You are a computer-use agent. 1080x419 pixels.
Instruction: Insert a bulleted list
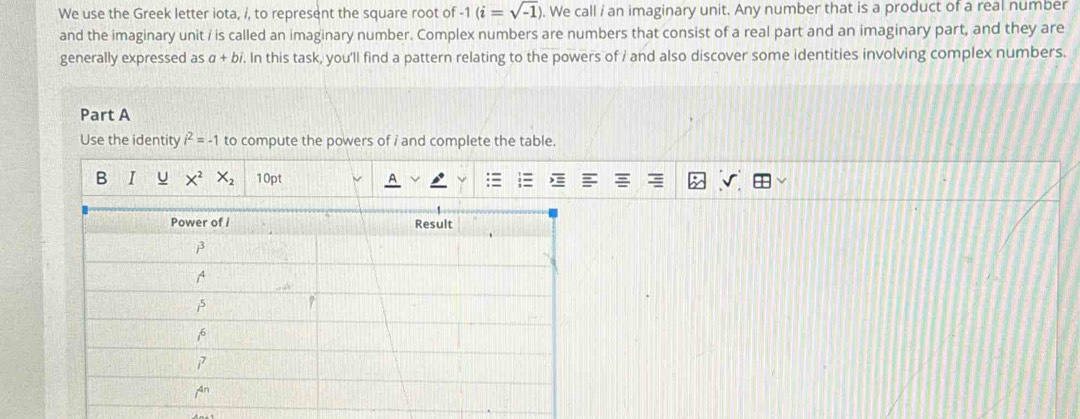pyautogui.click(x=493, y=181)
